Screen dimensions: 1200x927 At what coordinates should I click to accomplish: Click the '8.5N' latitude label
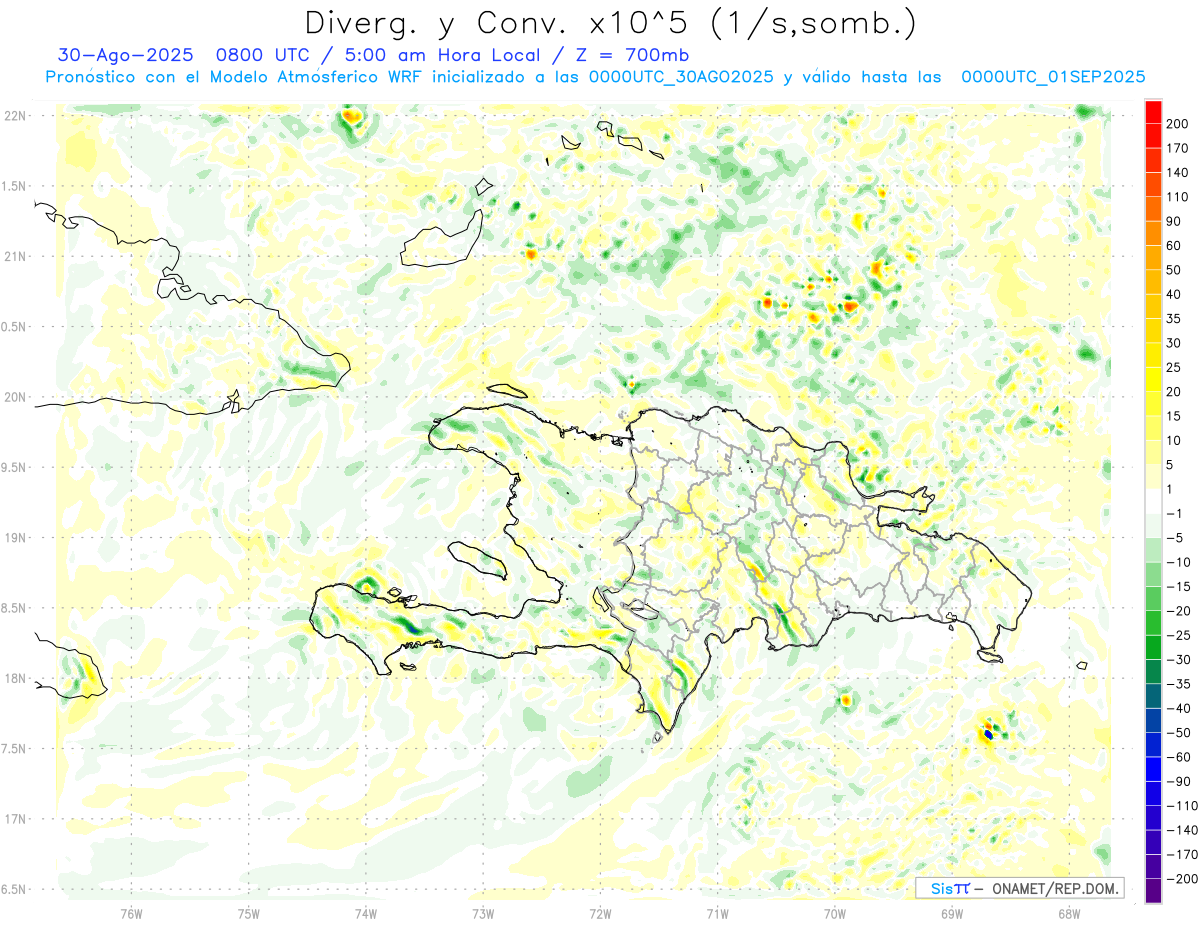(15, 608)
